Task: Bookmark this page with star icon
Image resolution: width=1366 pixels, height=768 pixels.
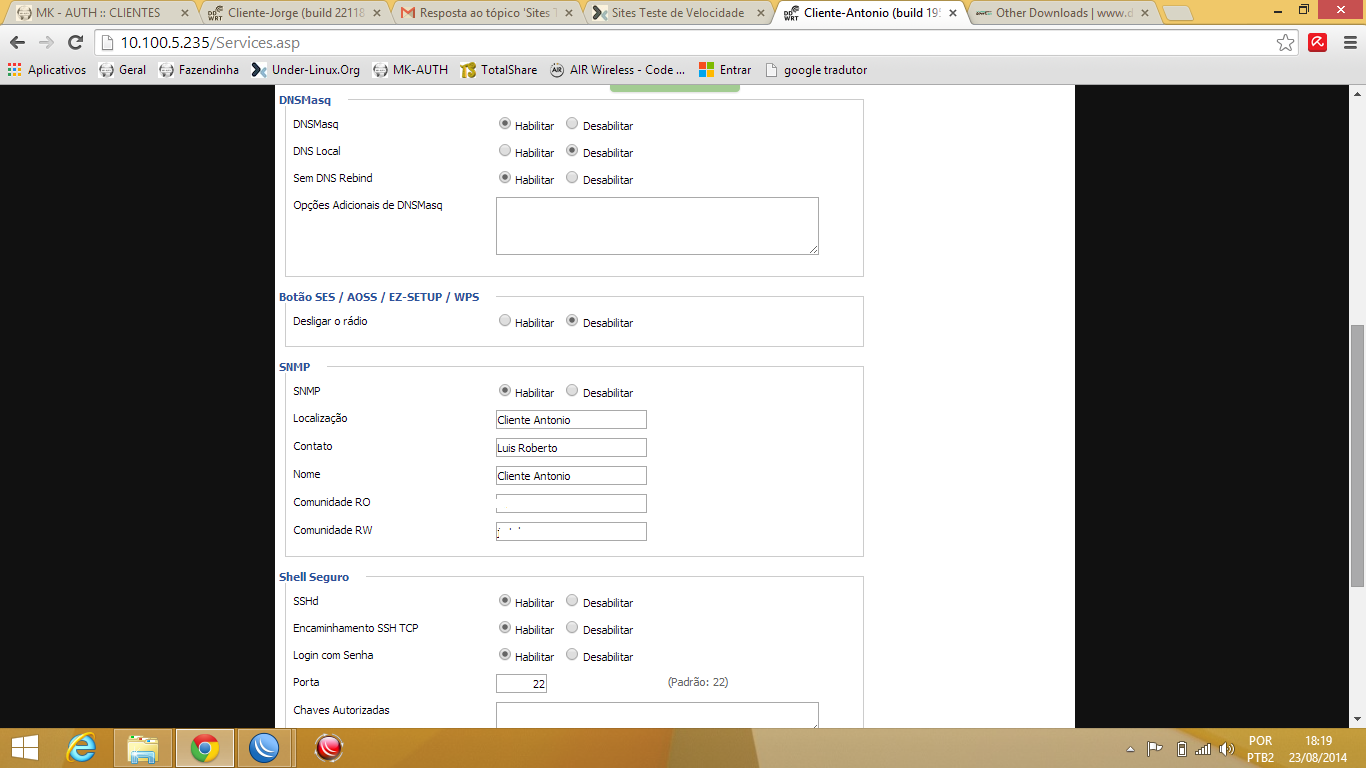Action: click(x=1286, y=43)
